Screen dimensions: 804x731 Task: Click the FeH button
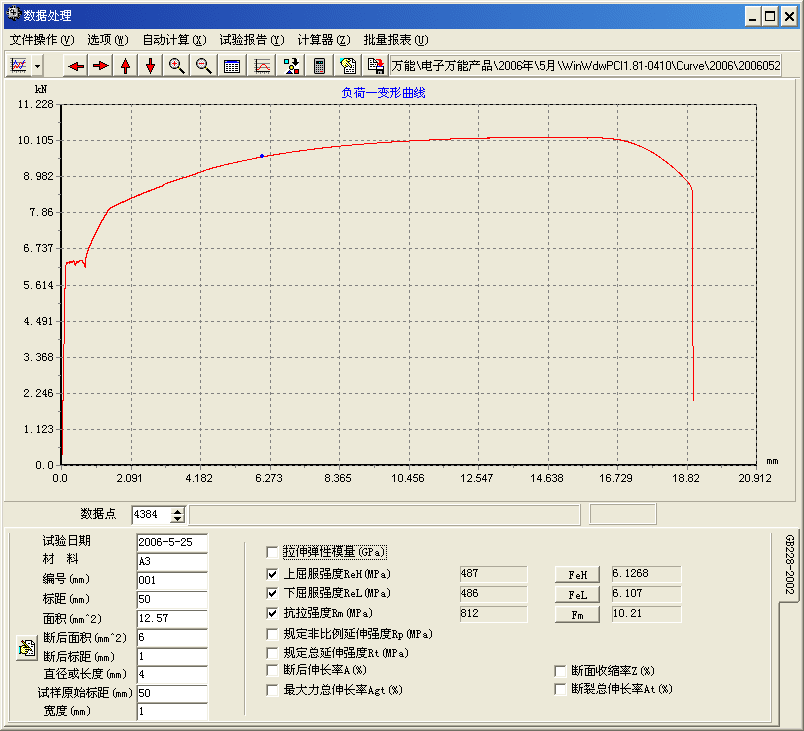click(577, 575)
